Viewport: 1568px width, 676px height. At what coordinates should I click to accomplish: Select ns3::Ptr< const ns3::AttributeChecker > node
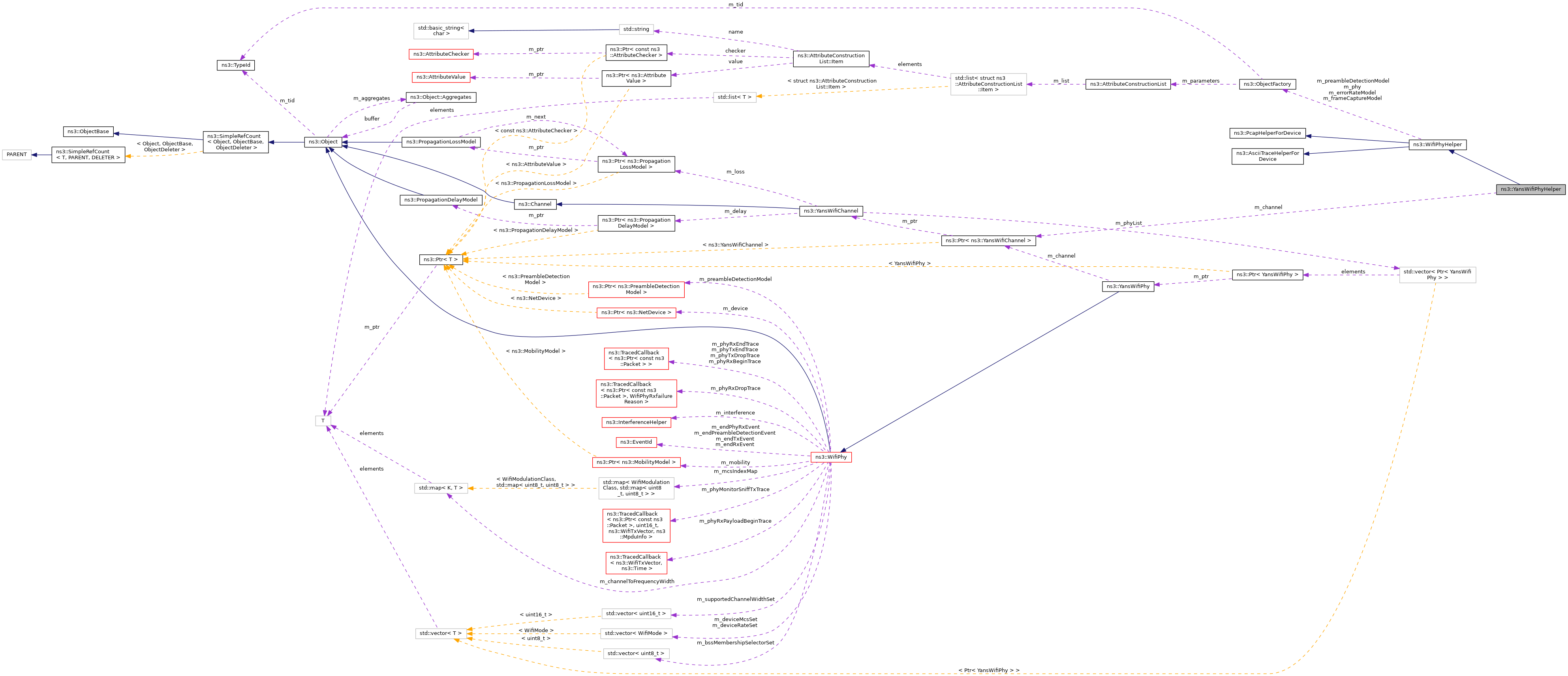[636, 53]
